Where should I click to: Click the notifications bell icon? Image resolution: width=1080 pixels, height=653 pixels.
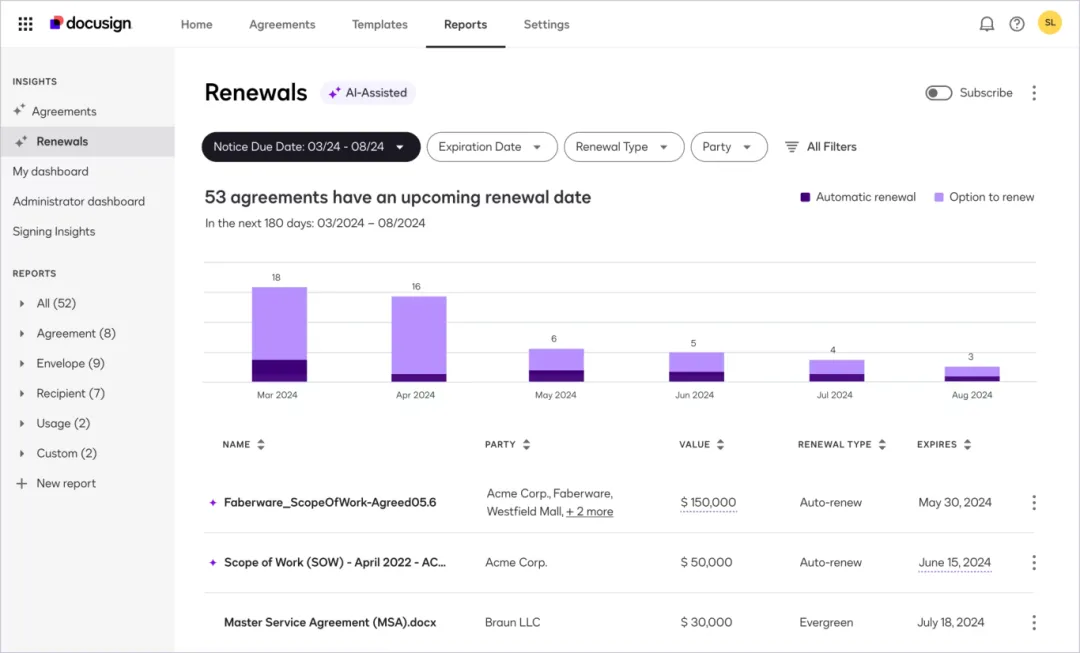[986, 24]
